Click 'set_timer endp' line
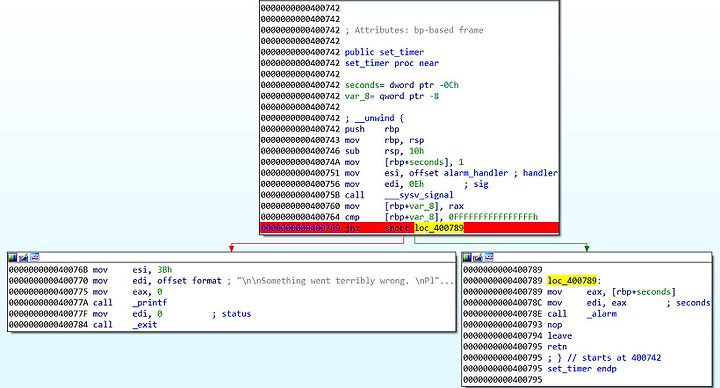This screenshot has height=388, width=720. (x=582, y=369)
